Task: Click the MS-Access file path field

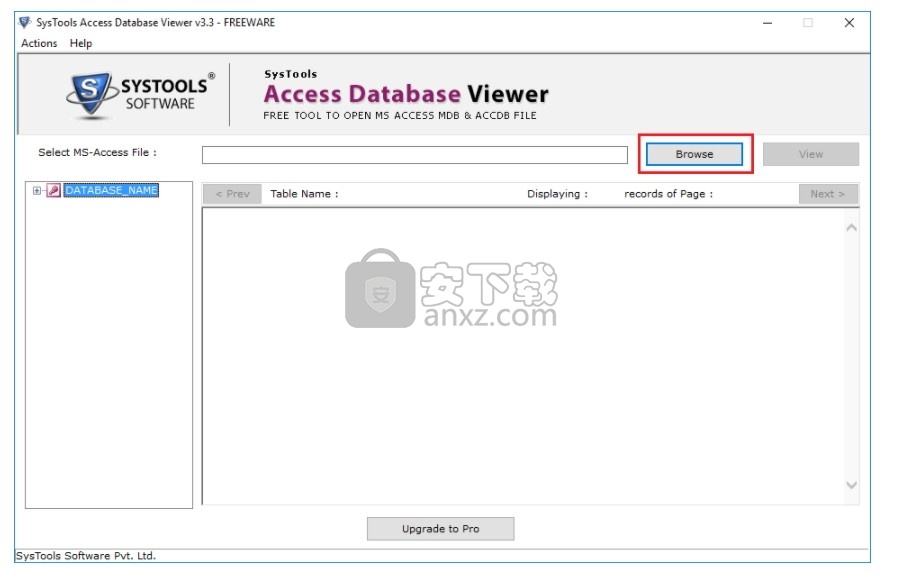Action: [414, 155]
